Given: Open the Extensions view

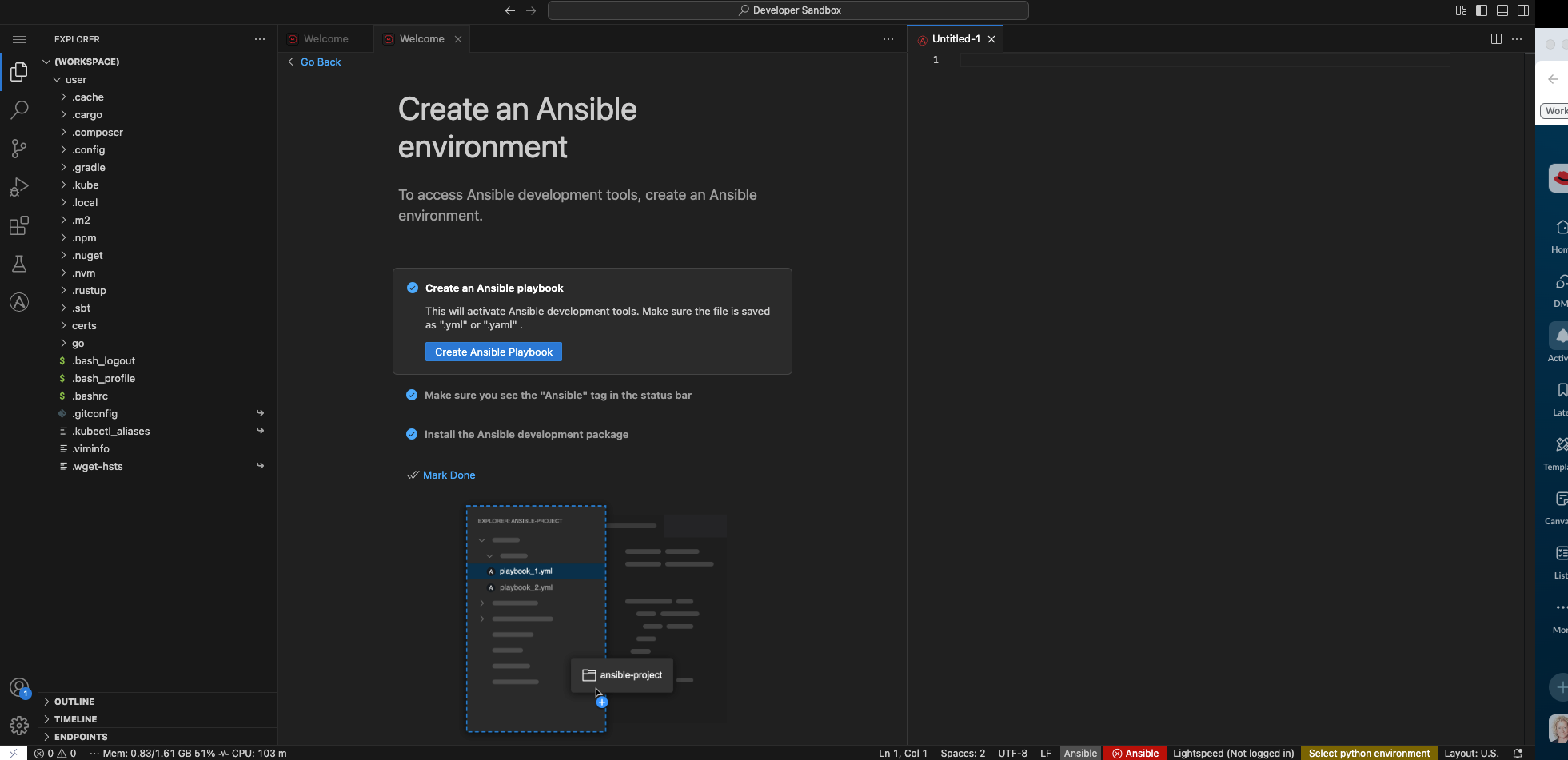Looking at the screenshot, I should 19,226.
